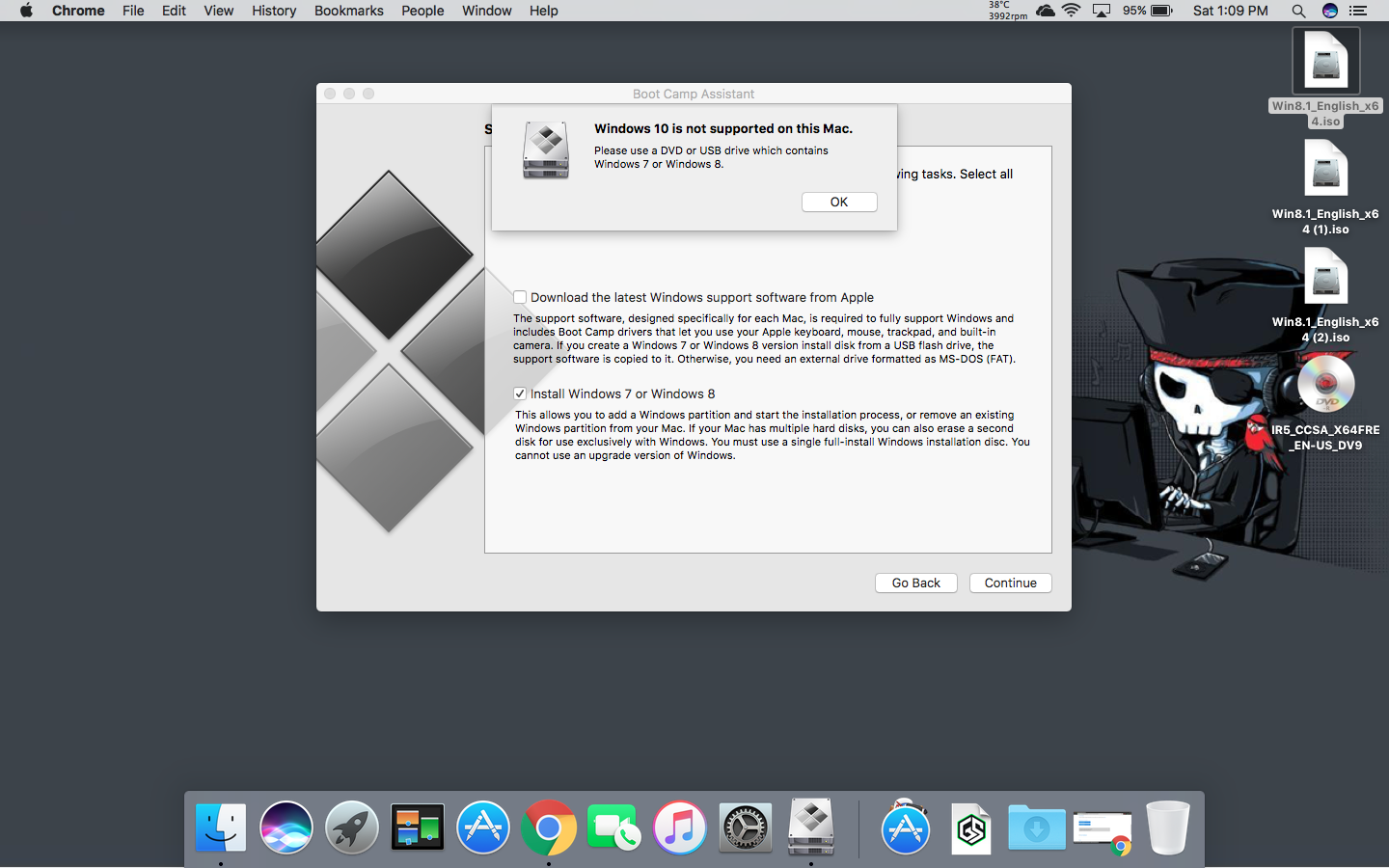Open the Wi-Fi menu
This screenshot has height=868, width=1389.
click(1072, 11)
